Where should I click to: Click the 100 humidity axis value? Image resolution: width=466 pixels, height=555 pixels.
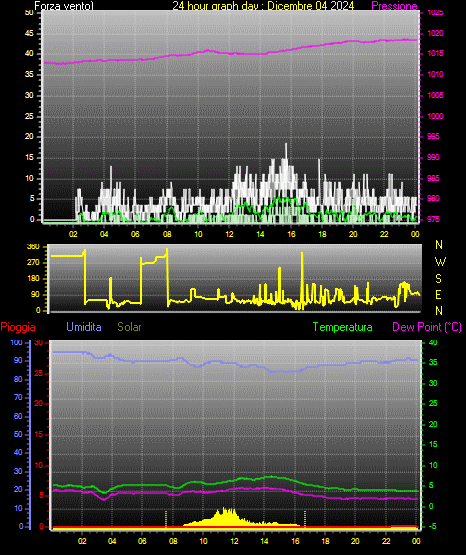click(16, 343)
